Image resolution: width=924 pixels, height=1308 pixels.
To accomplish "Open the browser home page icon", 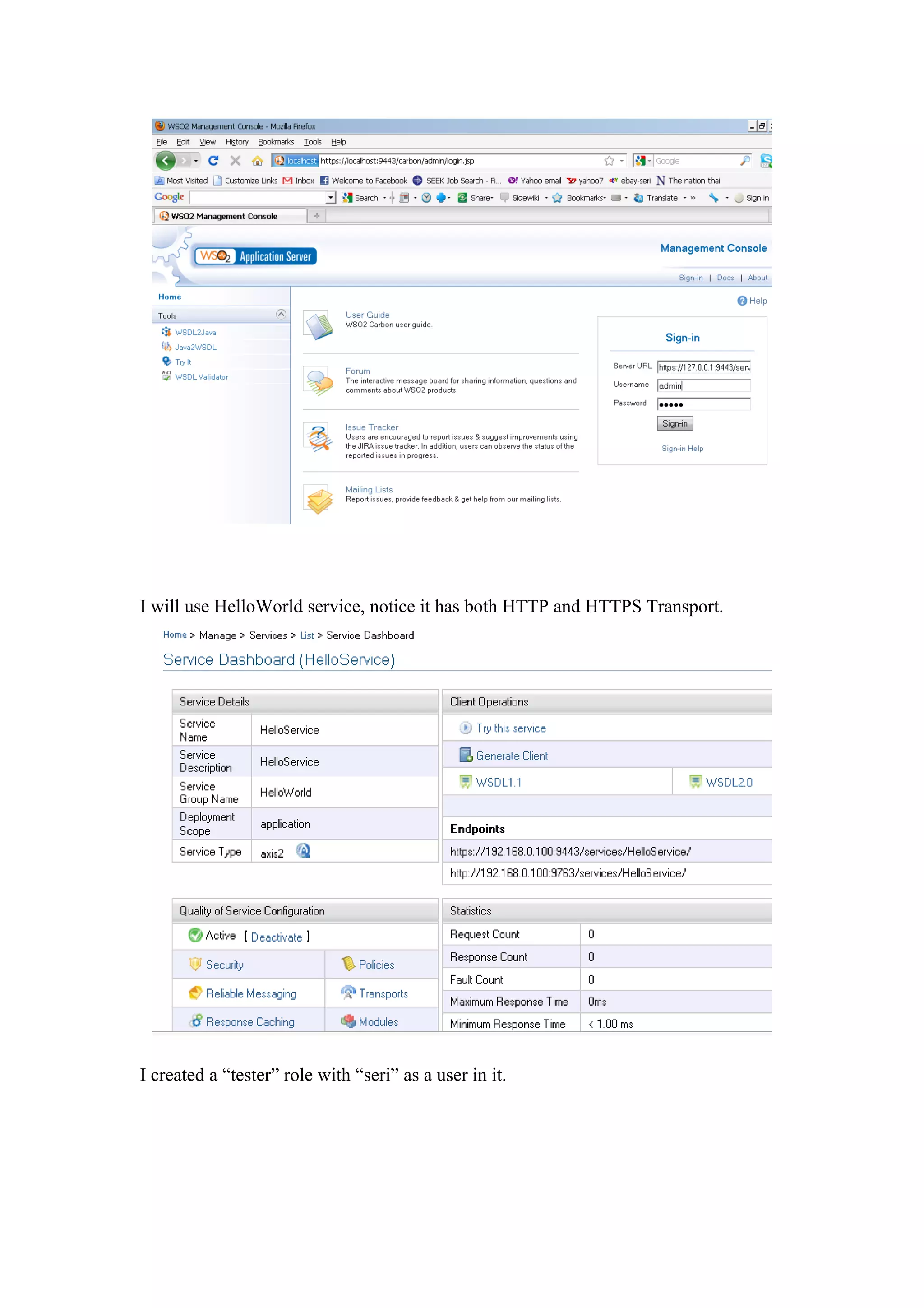I will pyautogui.click(x=257, y=161).
